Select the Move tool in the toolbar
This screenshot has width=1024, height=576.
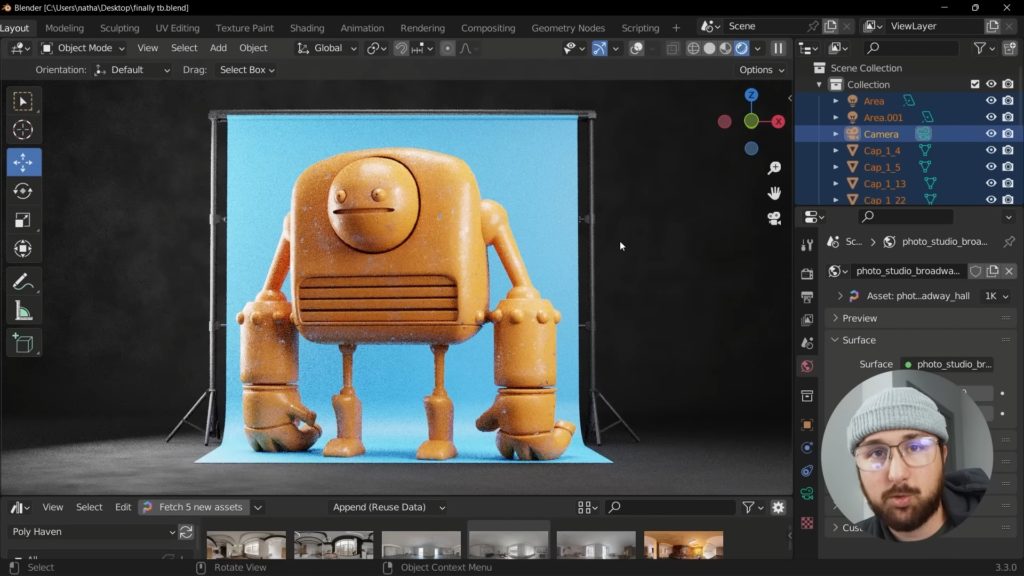[23, 162]
